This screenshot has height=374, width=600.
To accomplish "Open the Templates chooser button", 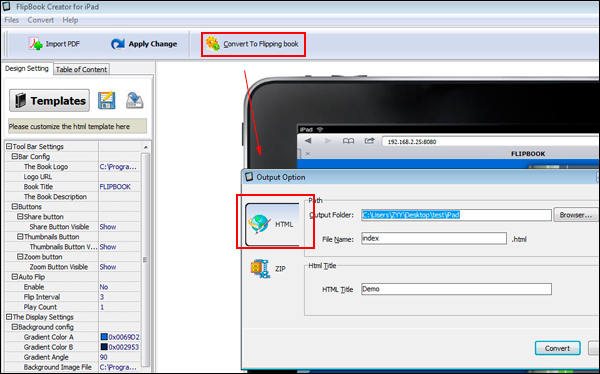I will [x=49, y=101].
